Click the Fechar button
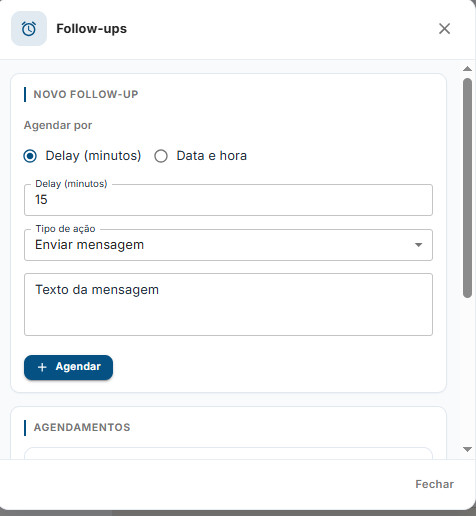The height and width of the screenshot is (516, 476). [434, 484]
